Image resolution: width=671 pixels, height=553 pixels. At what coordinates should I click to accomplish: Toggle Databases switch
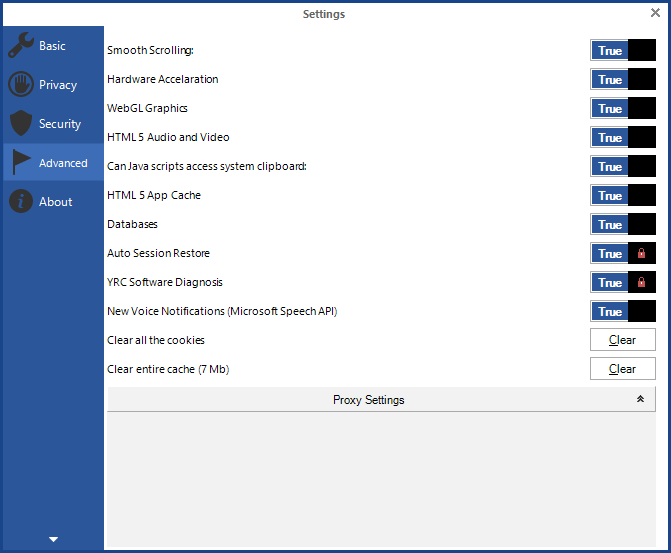pyautogui.click(x=623, y=224)
